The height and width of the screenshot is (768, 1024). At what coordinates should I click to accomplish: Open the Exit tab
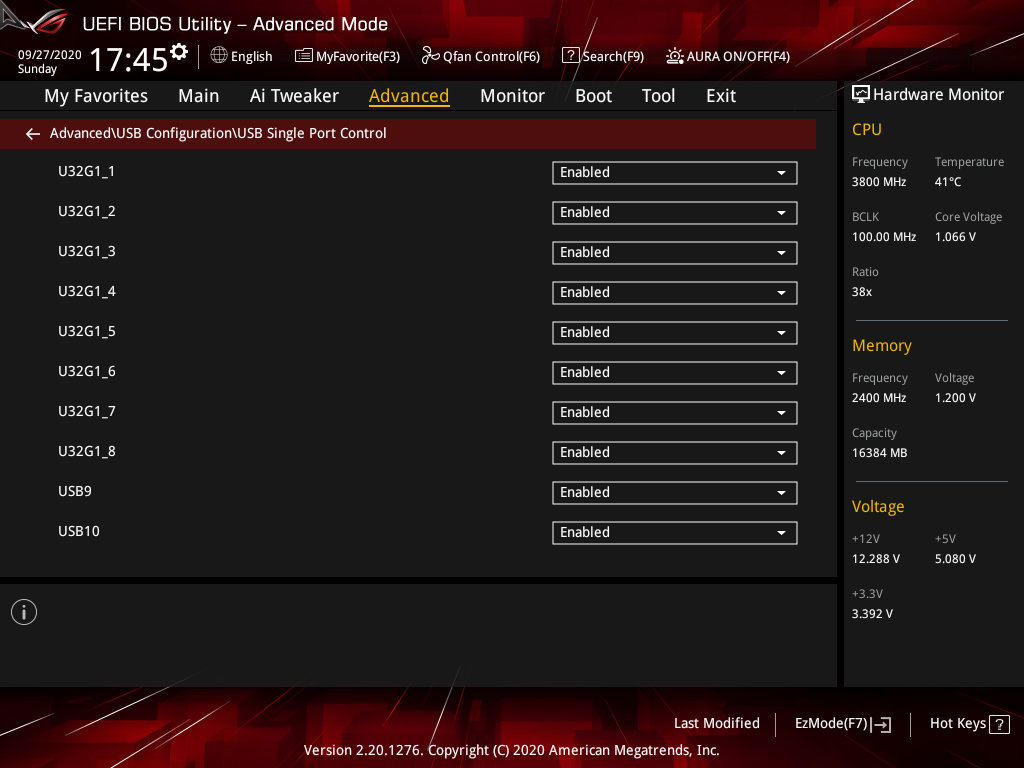click(721, 96)
